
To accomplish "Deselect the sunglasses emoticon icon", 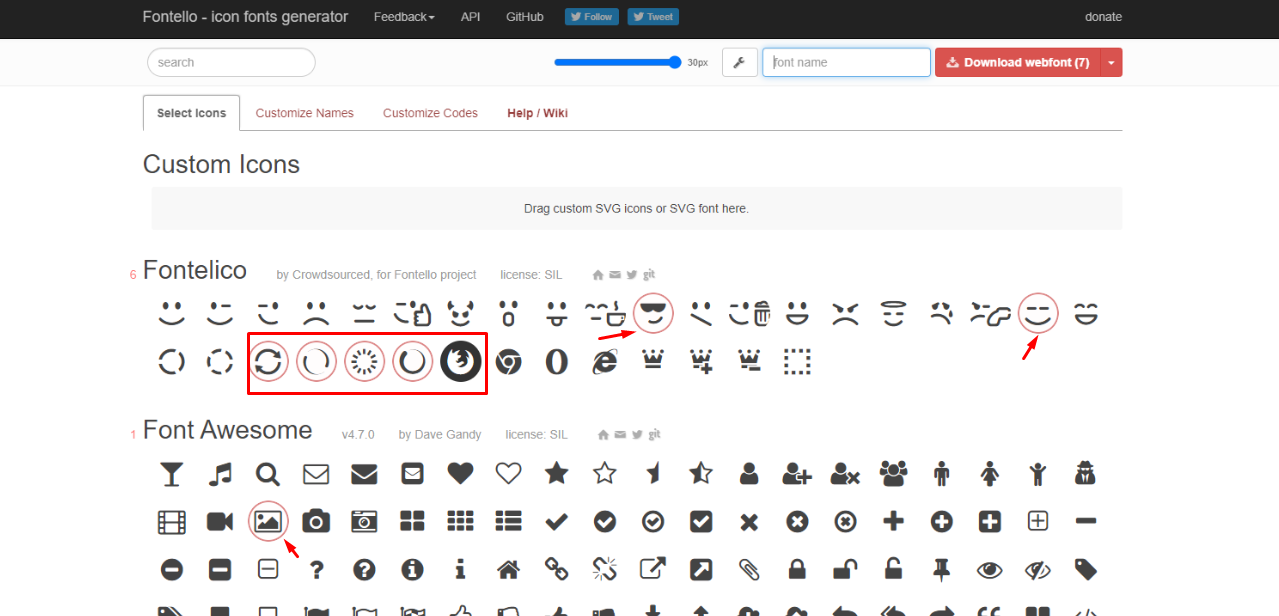I will 653,314.
